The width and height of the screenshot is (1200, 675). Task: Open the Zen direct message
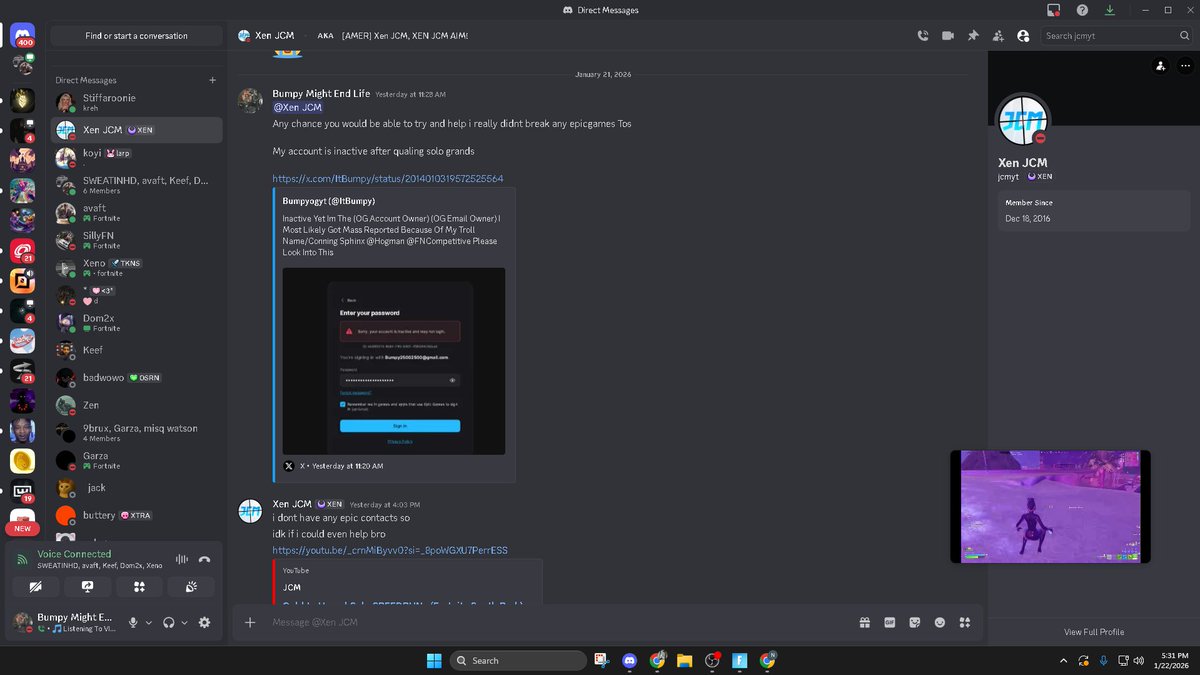[x=136, y=405]
